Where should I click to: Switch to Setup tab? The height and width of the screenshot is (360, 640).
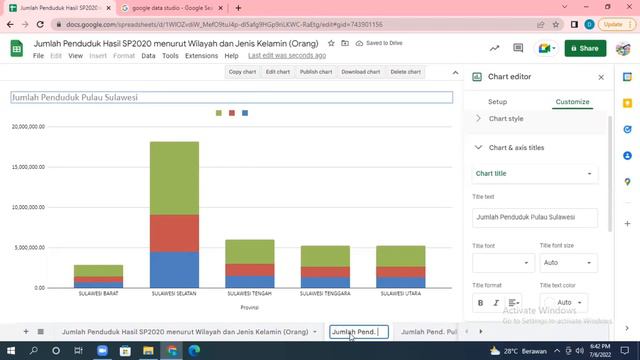click(498, 102)
